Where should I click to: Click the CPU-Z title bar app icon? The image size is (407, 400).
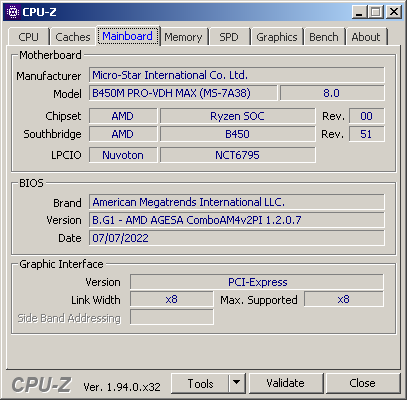(x=13, y=12)
